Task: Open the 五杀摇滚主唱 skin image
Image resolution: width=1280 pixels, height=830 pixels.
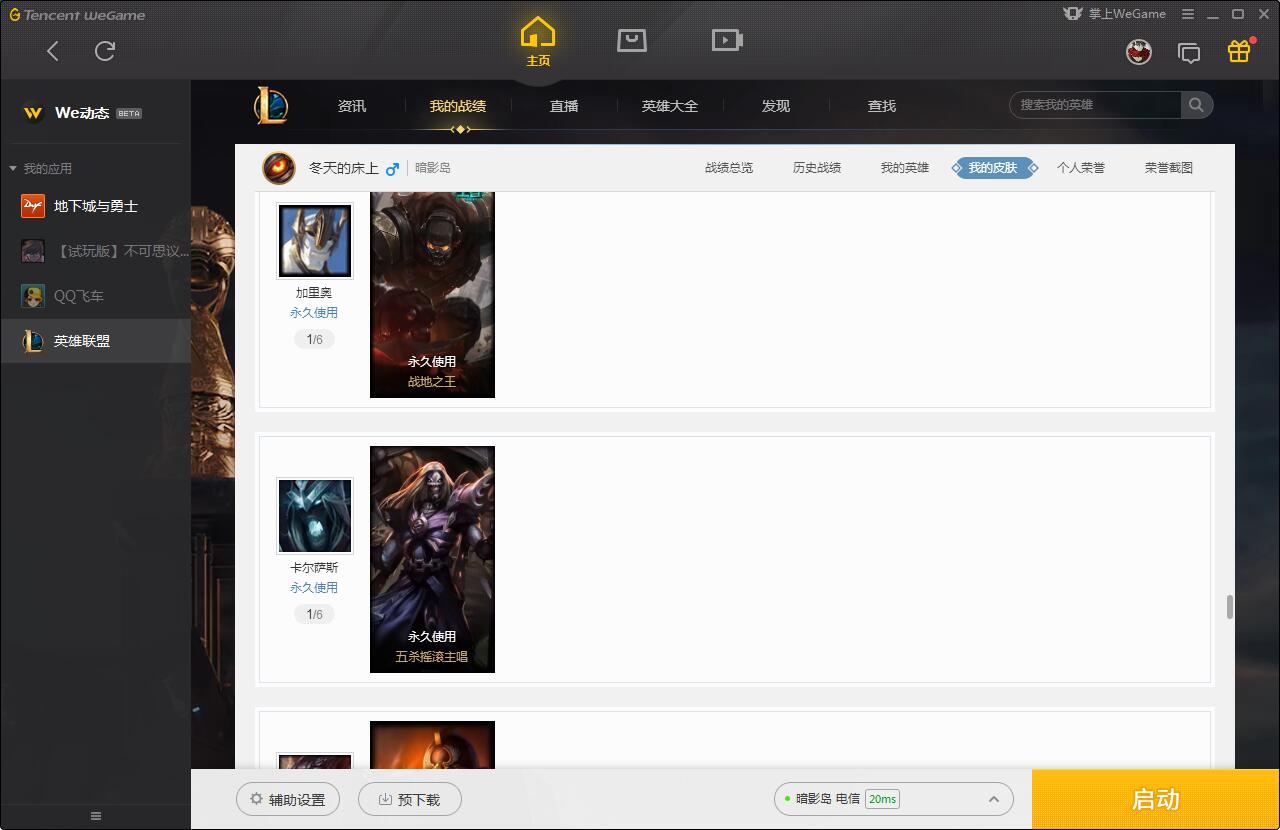Action: pos(432,559)
